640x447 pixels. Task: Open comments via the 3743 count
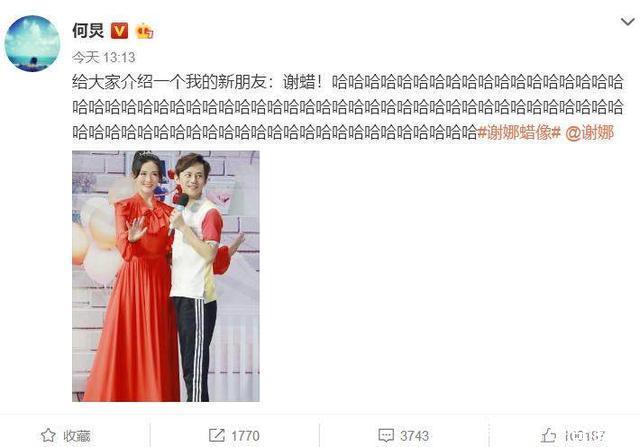click(414, 436)
